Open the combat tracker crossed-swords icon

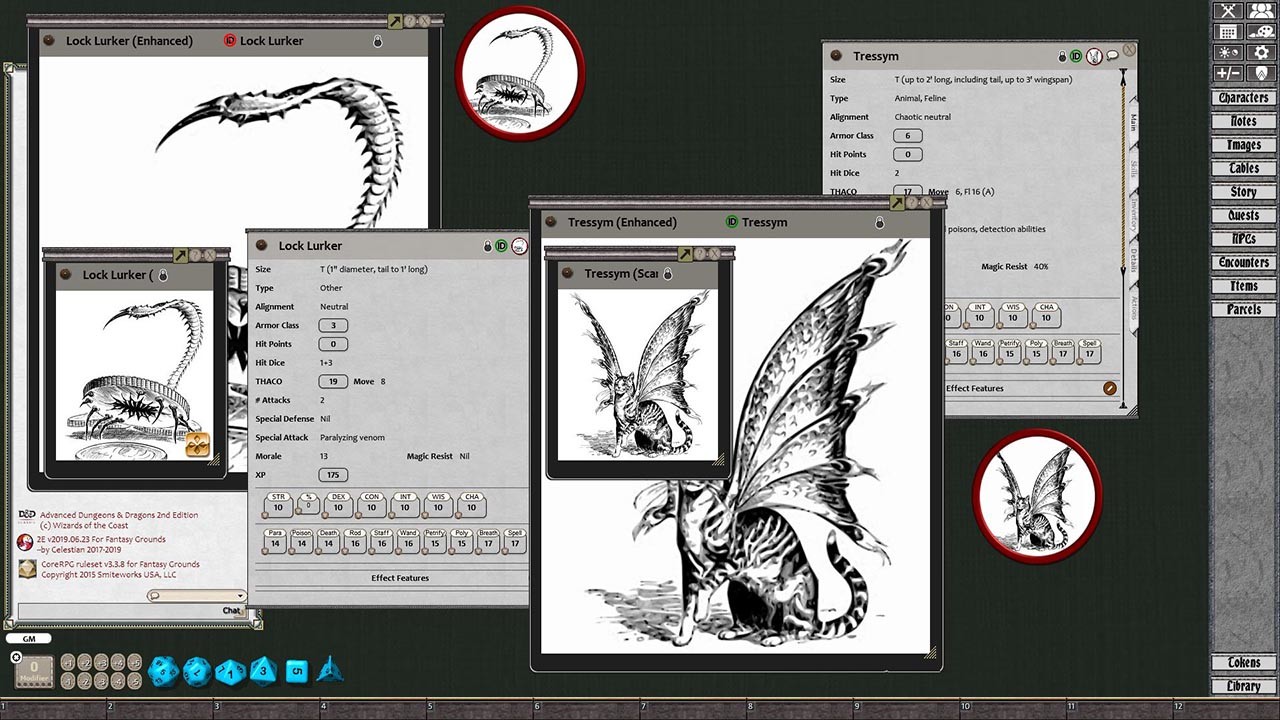coord(1227,11)
